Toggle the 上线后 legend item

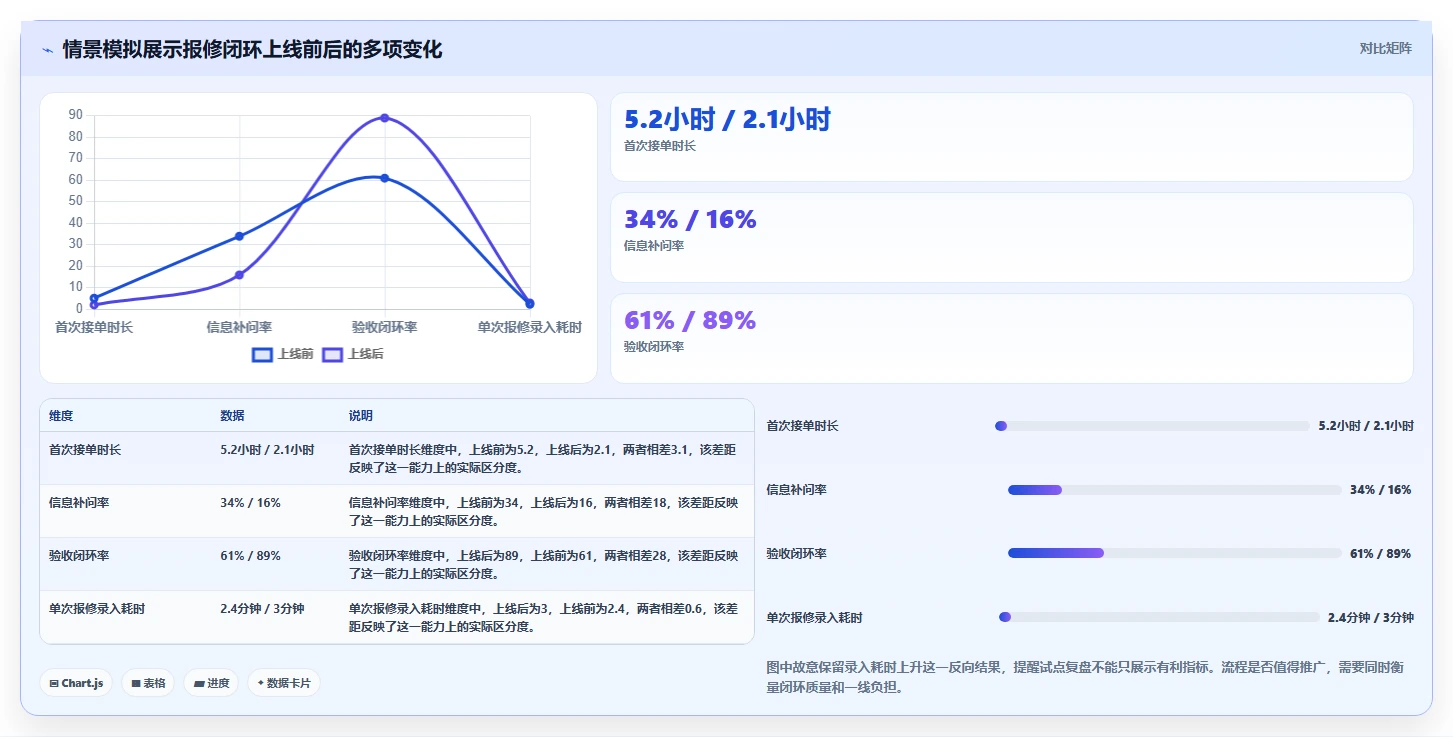[x=353, y=354]
